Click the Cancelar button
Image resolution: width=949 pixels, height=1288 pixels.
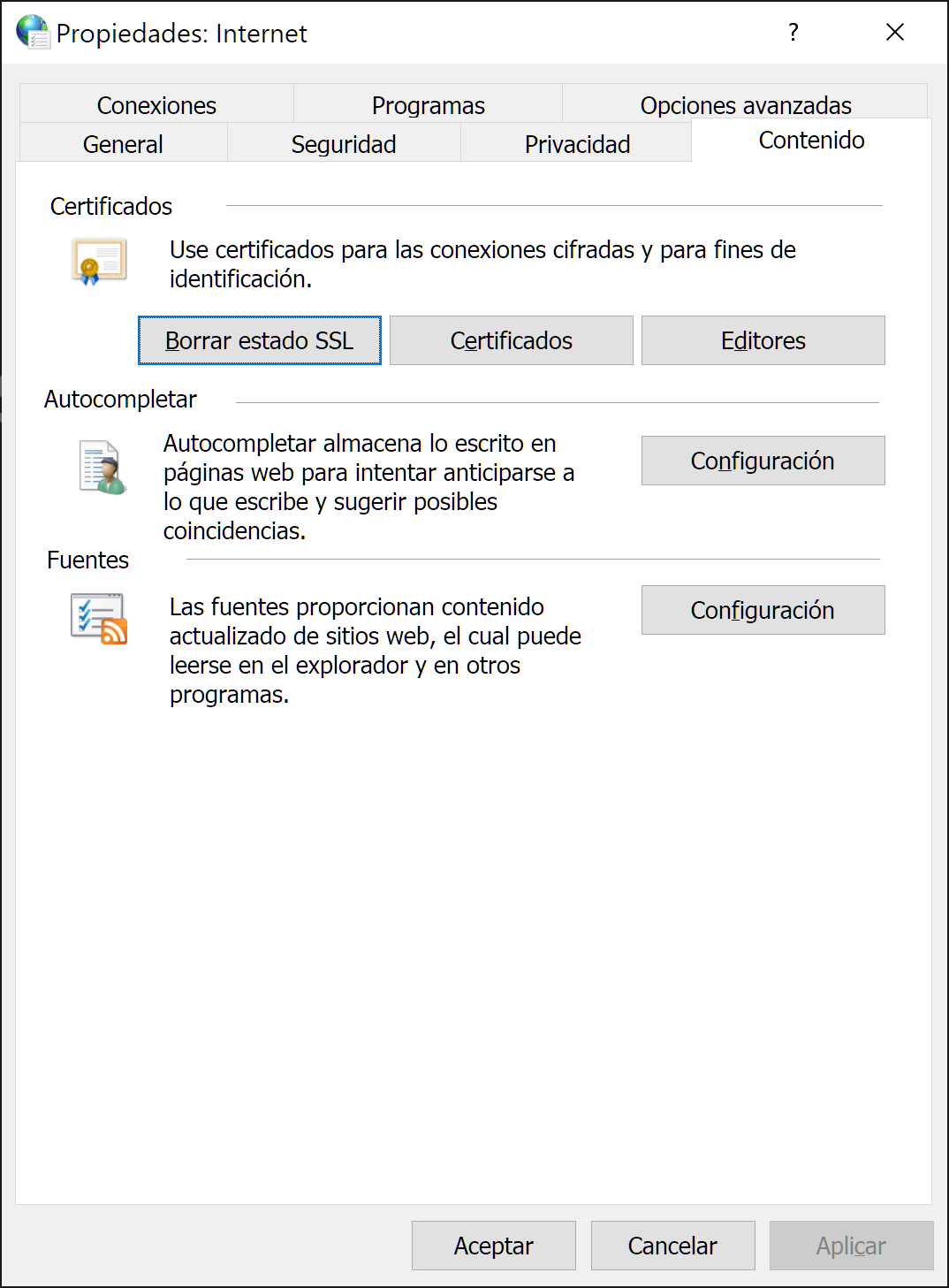click(673, 1246)
